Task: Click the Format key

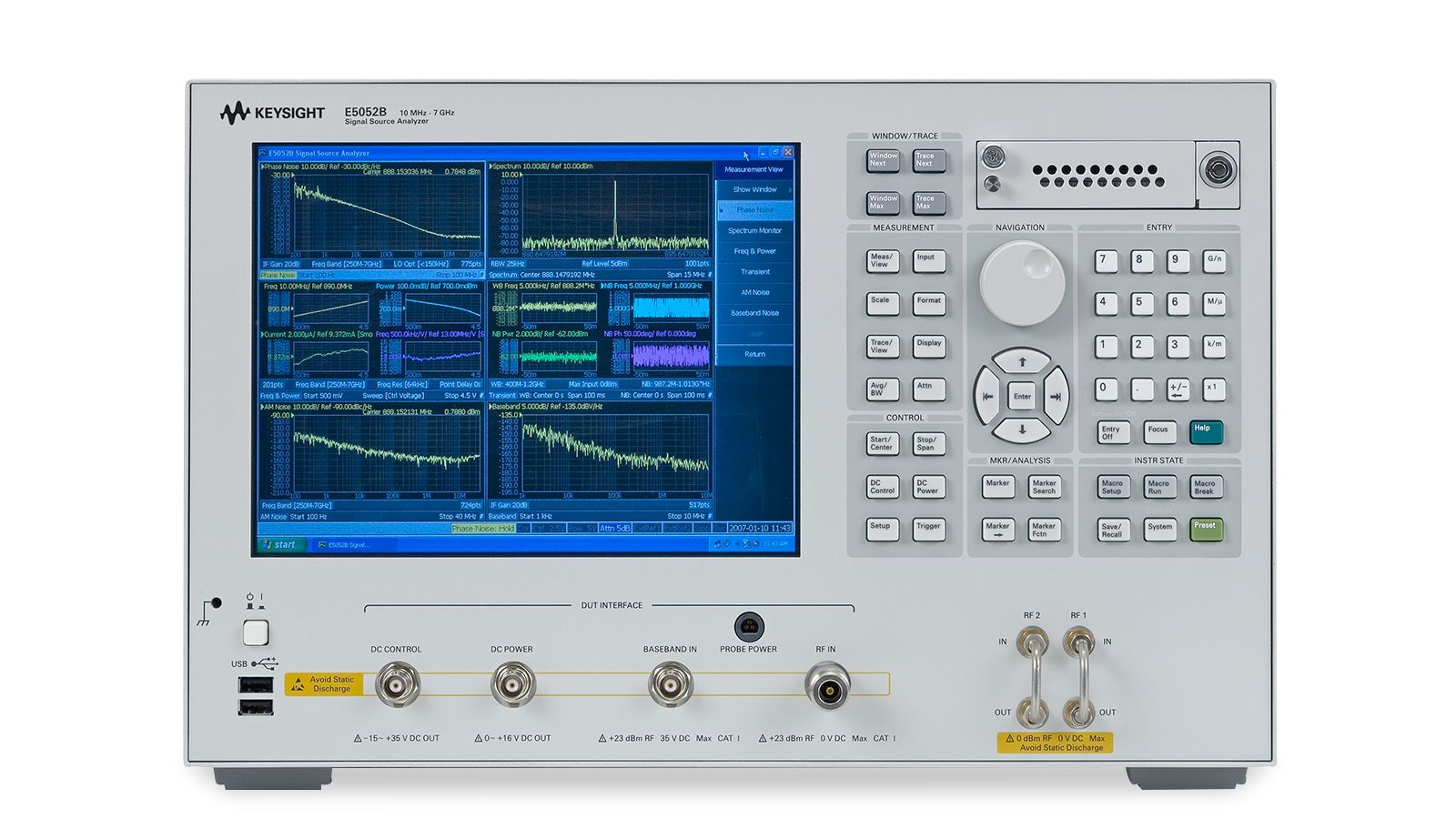Action: tap(928, 304)
